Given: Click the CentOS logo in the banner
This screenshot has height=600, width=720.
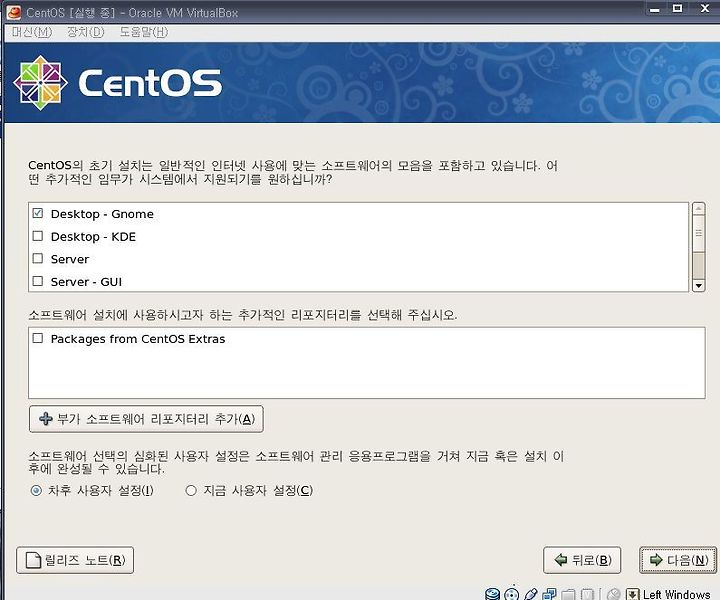Looking at the screenshot, I should point(118,83).
